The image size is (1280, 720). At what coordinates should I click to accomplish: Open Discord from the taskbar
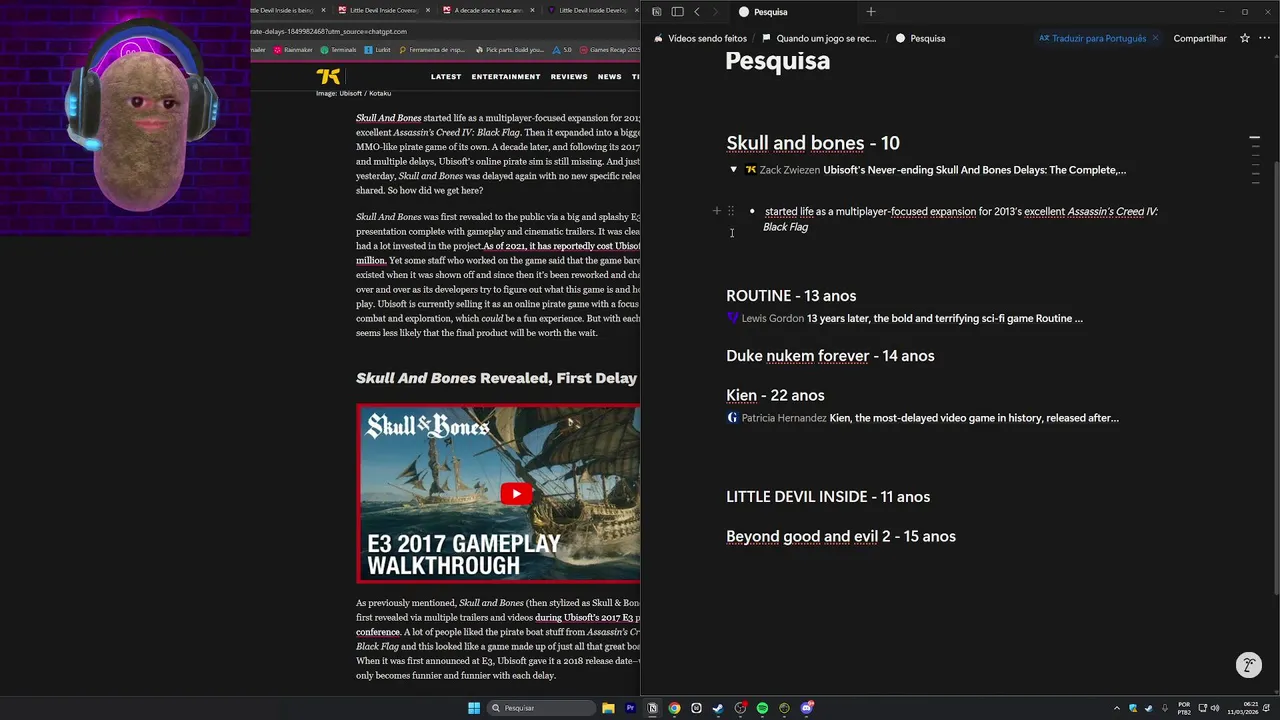(806, 708)
